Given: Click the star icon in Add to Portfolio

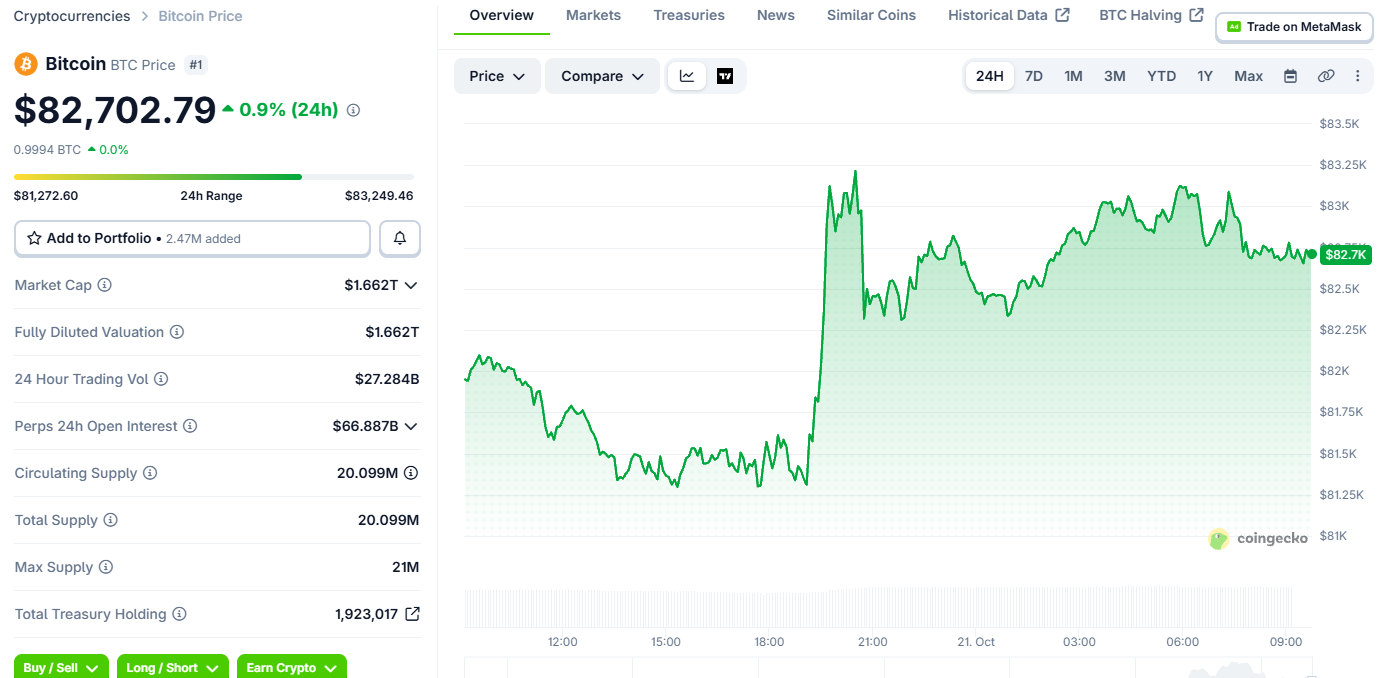Looking at the screenshot, I should [34, 238].
